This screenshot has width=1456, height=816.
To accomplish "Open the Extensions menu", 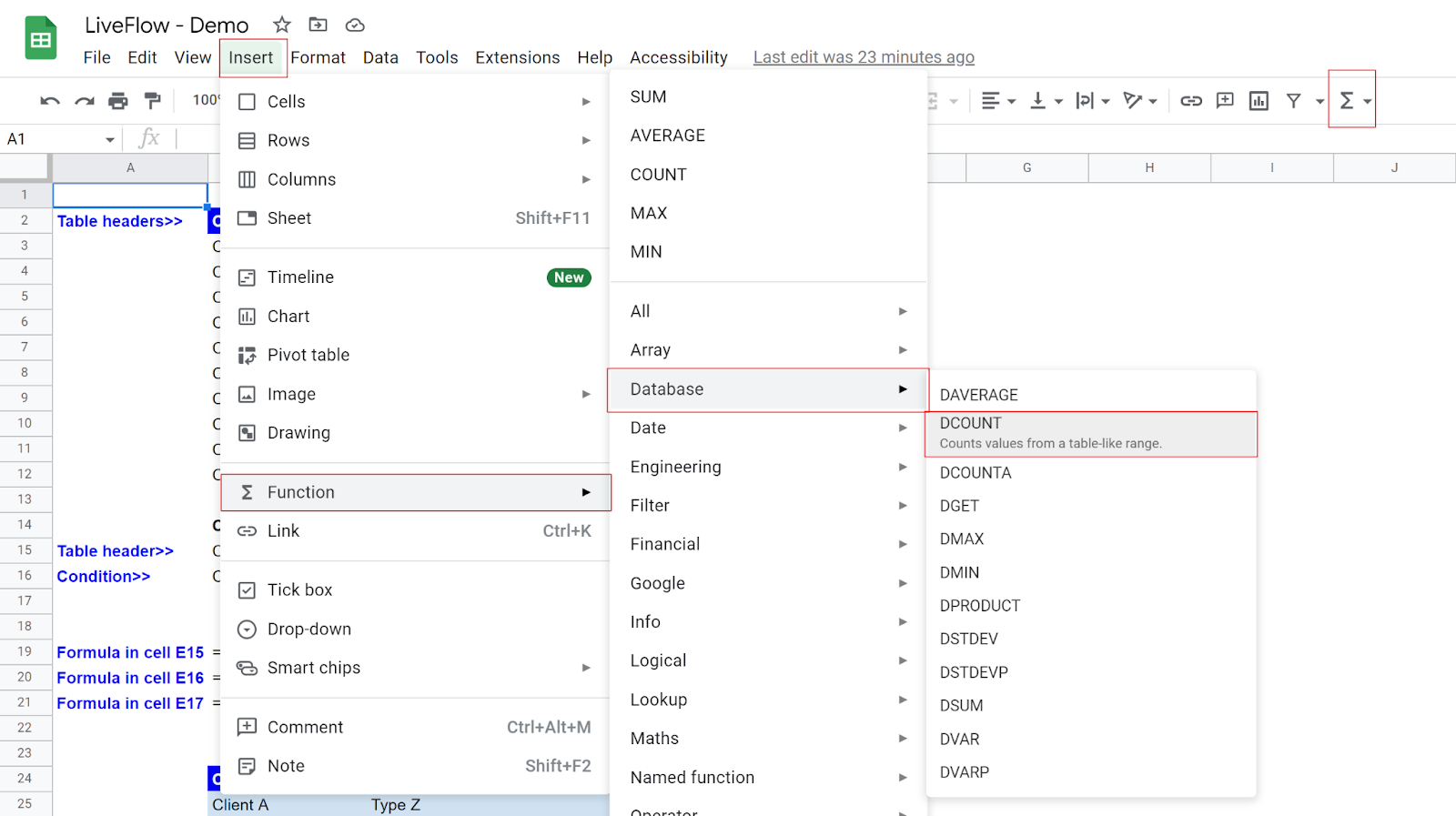I will click(x=517, y=57).
